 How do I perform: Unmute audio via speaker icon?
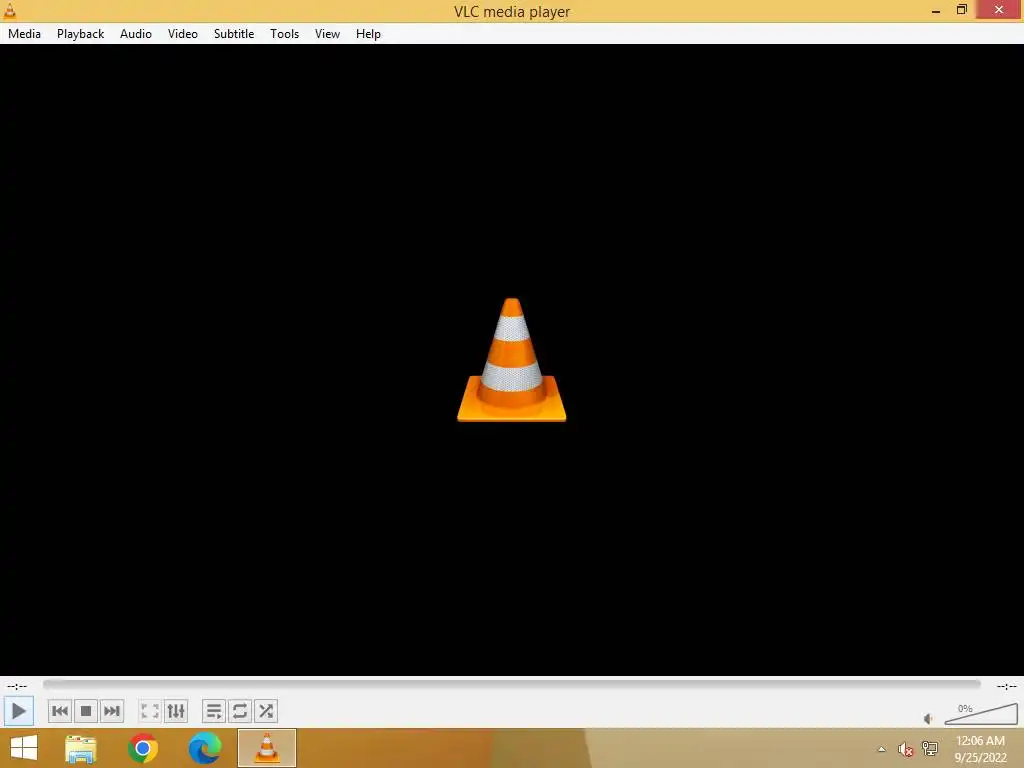pyautogui.click(x=928, y=719)
